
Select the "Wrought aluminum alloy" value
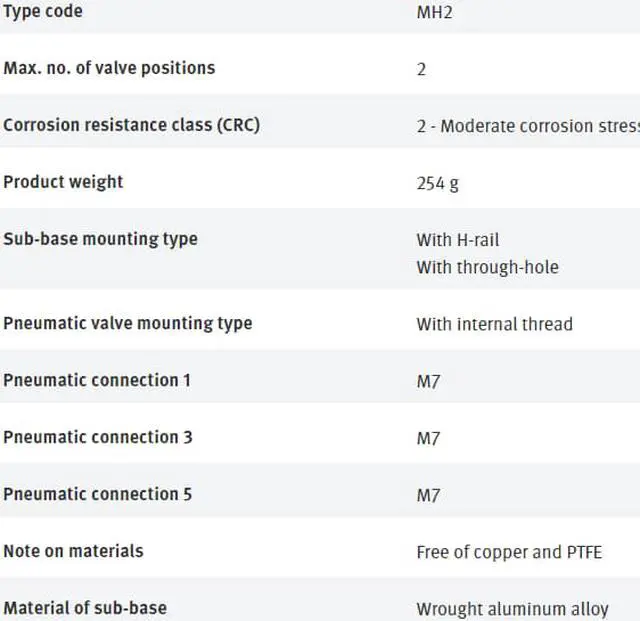tap(512, 609)
